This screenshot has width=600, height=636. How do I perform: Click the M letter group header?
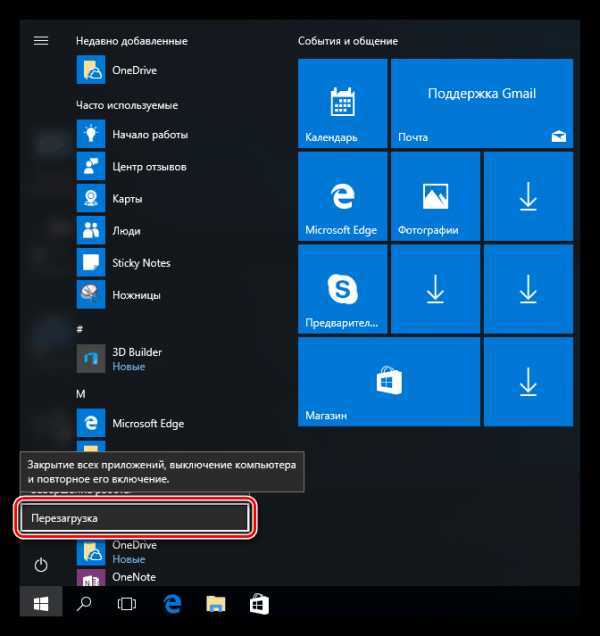pos(80,394)
